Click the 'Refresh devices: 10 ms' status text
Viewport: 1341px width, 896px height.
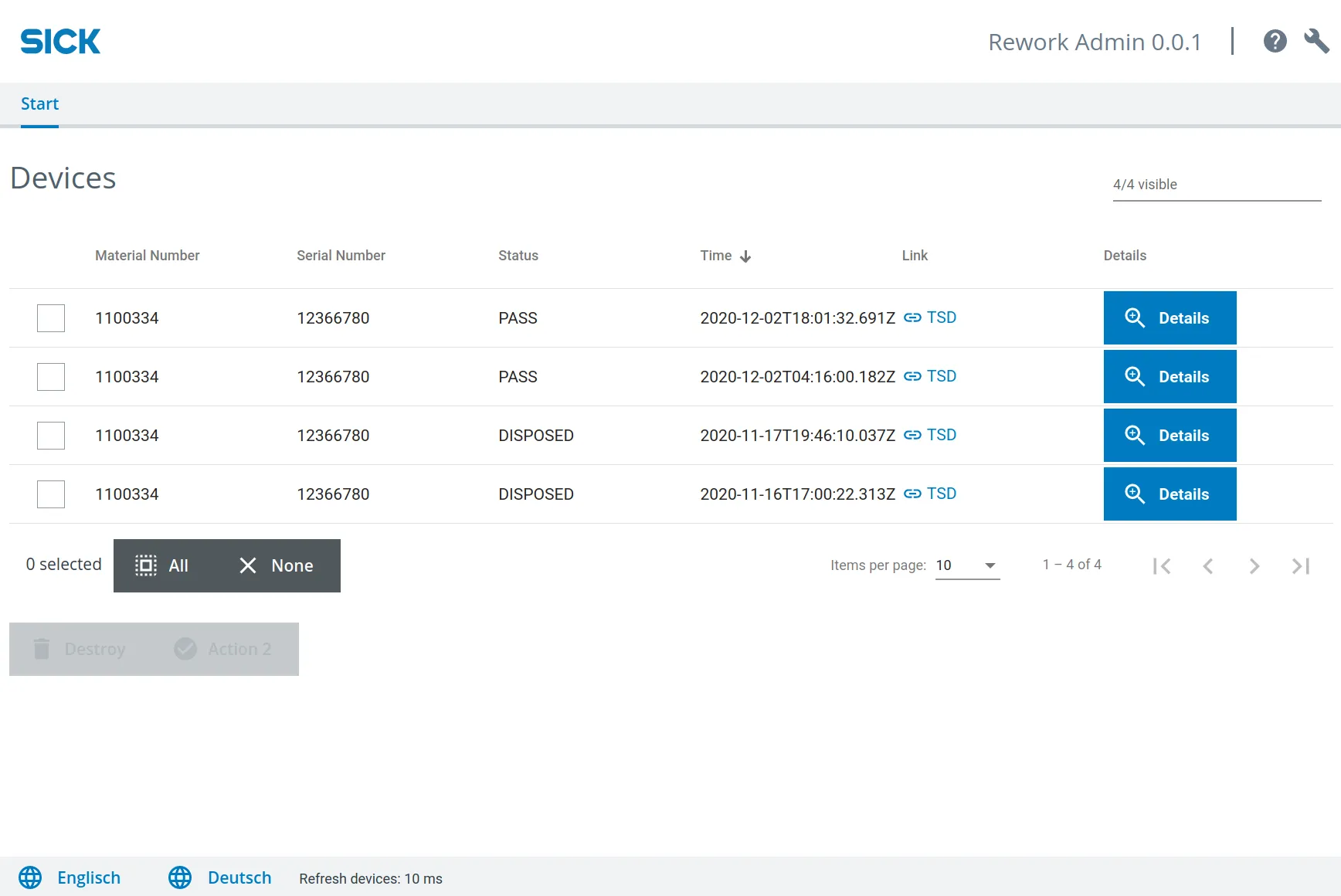pos(371,879)
